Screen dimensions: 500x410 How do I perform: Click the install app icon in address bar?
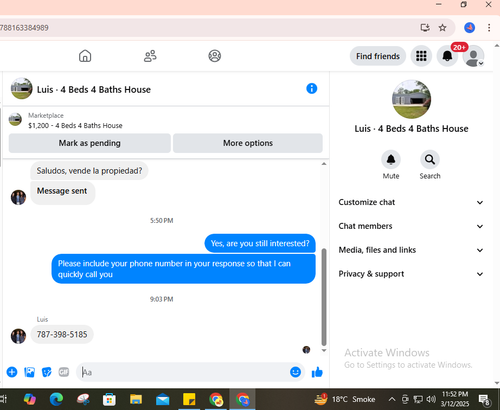(x=425, y=28)
